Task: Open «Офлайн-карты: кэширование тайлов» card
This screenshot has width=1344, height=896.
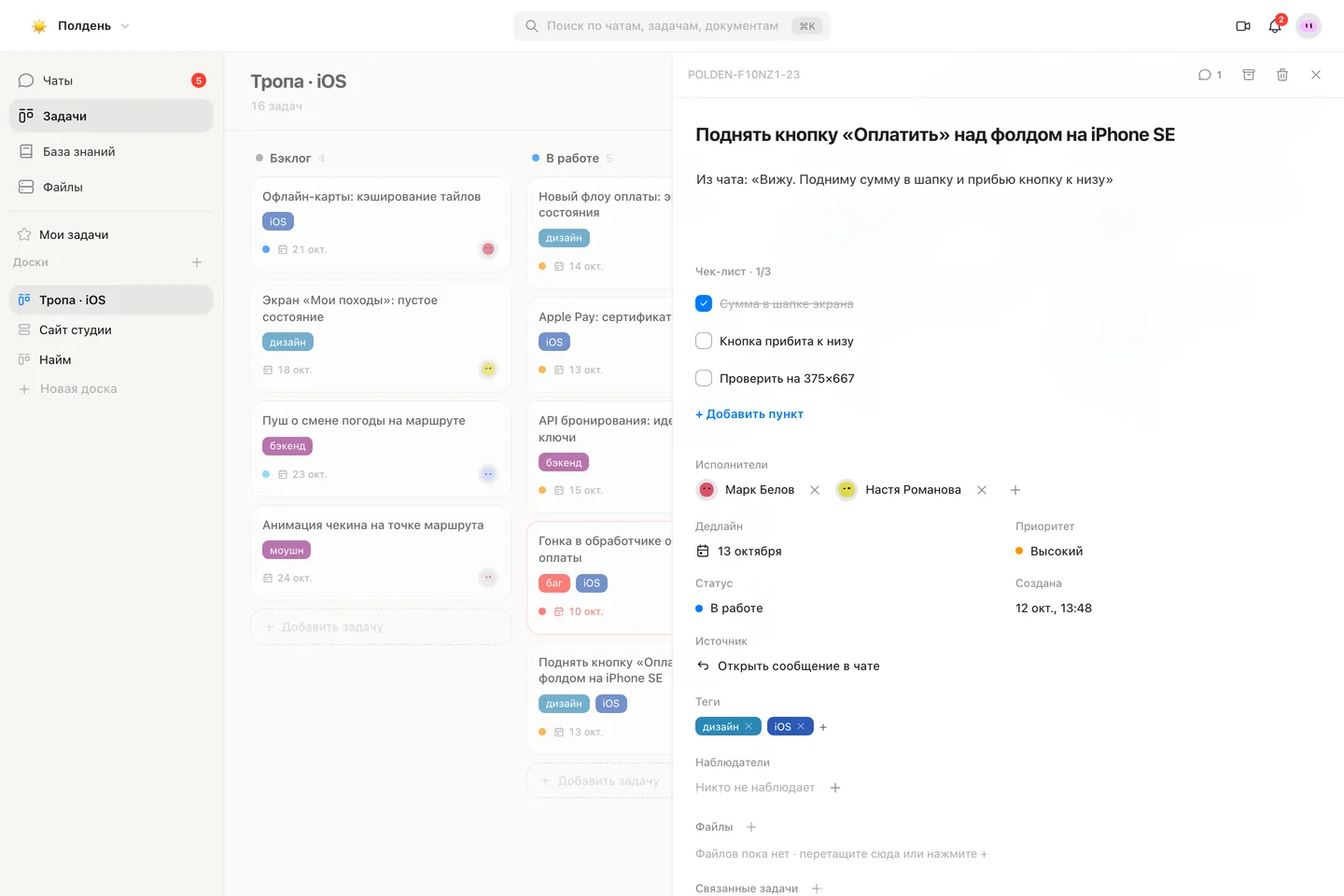Action: (x=381, y=224)
